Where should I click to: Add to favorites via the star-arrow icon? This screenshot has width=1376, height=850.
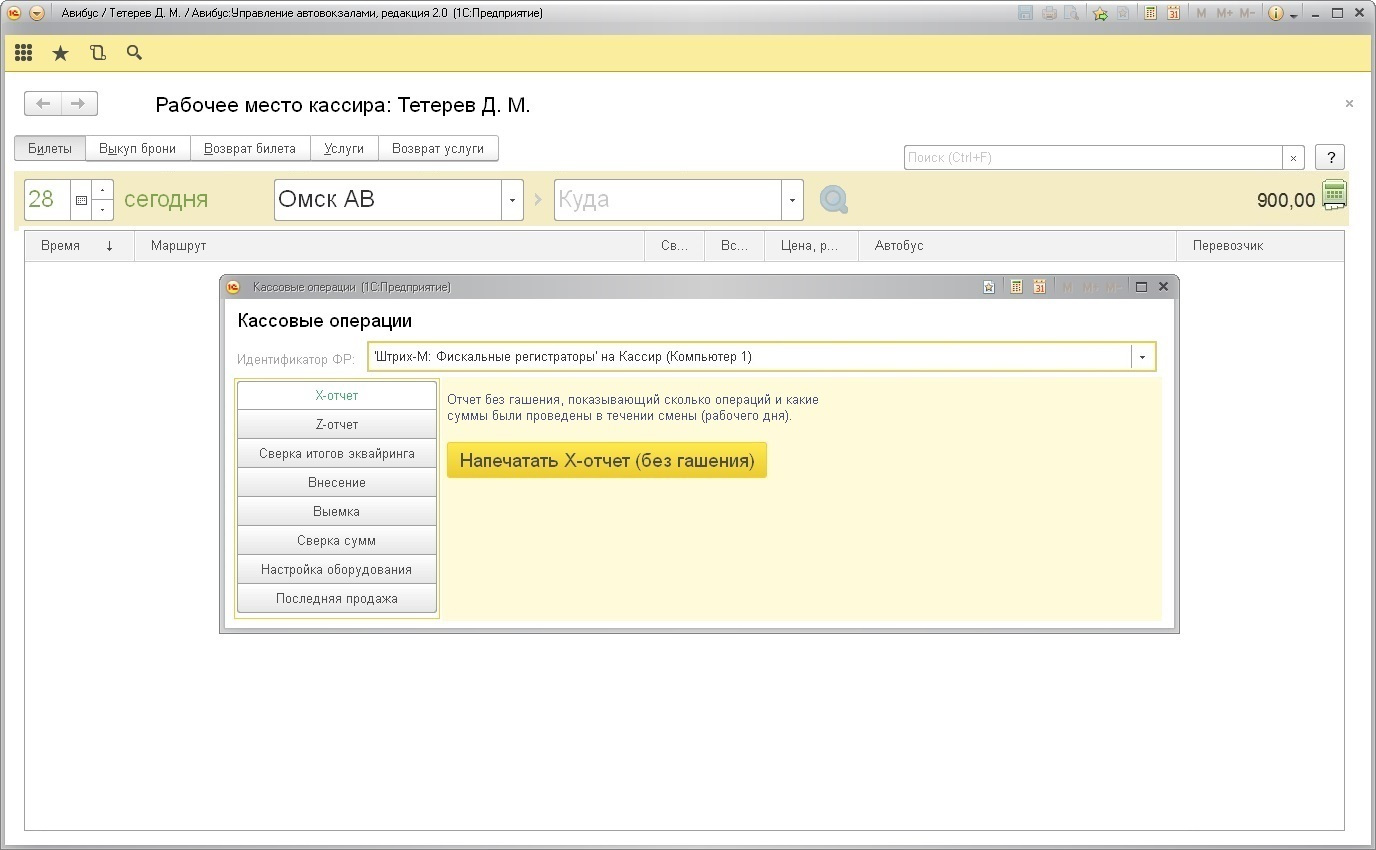click(1100, 13)
